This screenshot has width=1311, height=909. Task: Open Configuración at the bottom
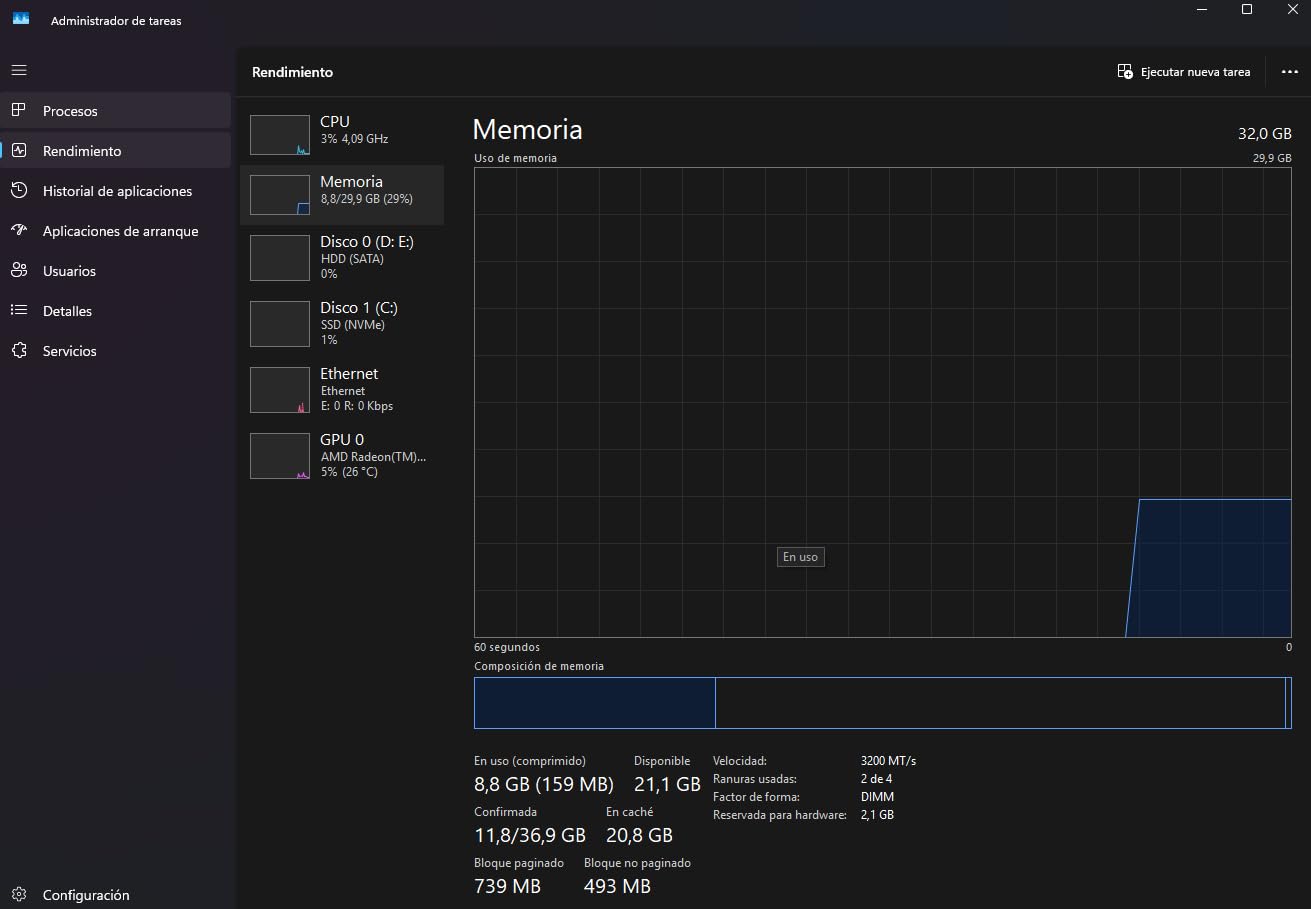[x=116, y=894]
